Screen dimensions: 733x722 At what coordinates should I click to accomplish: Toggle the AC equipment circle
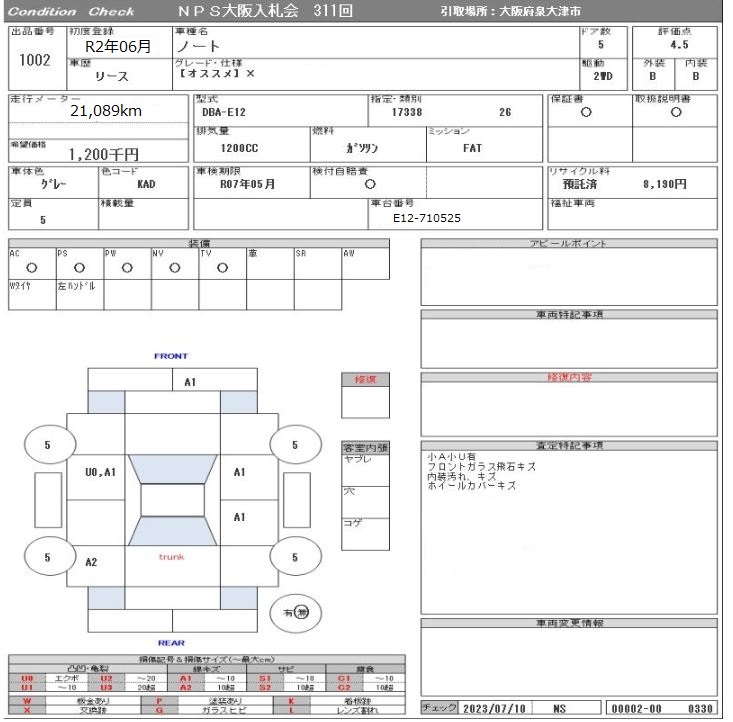tap(32, 268)
